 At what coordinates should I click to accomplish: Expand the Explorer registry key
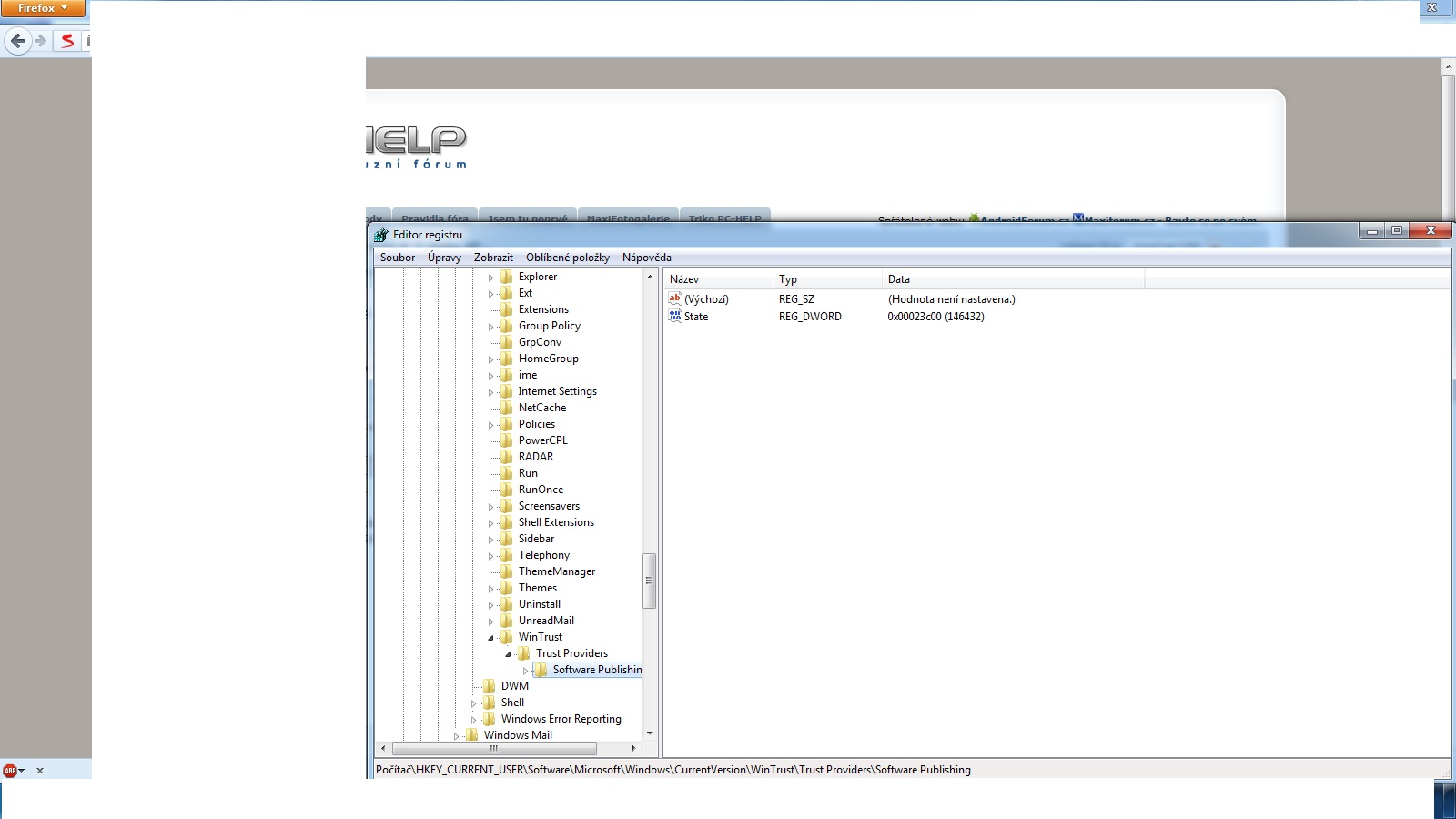click(x=490, y=278)
